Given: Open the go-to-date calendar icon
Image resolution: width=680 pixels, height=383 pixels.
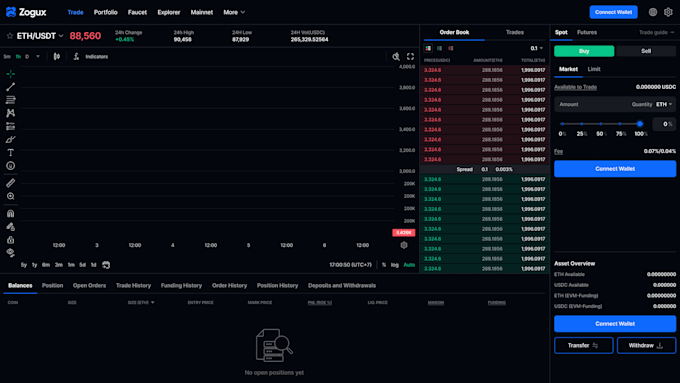Looking at the screenshot, I should pos(106,265).
